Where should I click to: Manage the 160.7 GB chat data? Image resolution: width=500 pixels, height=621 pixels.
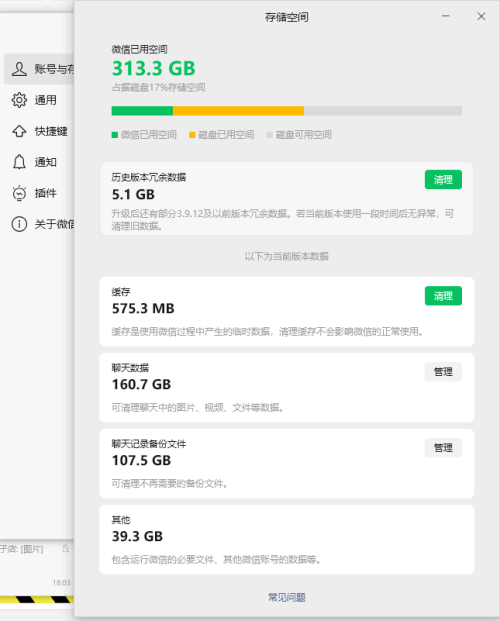point(443,372)
